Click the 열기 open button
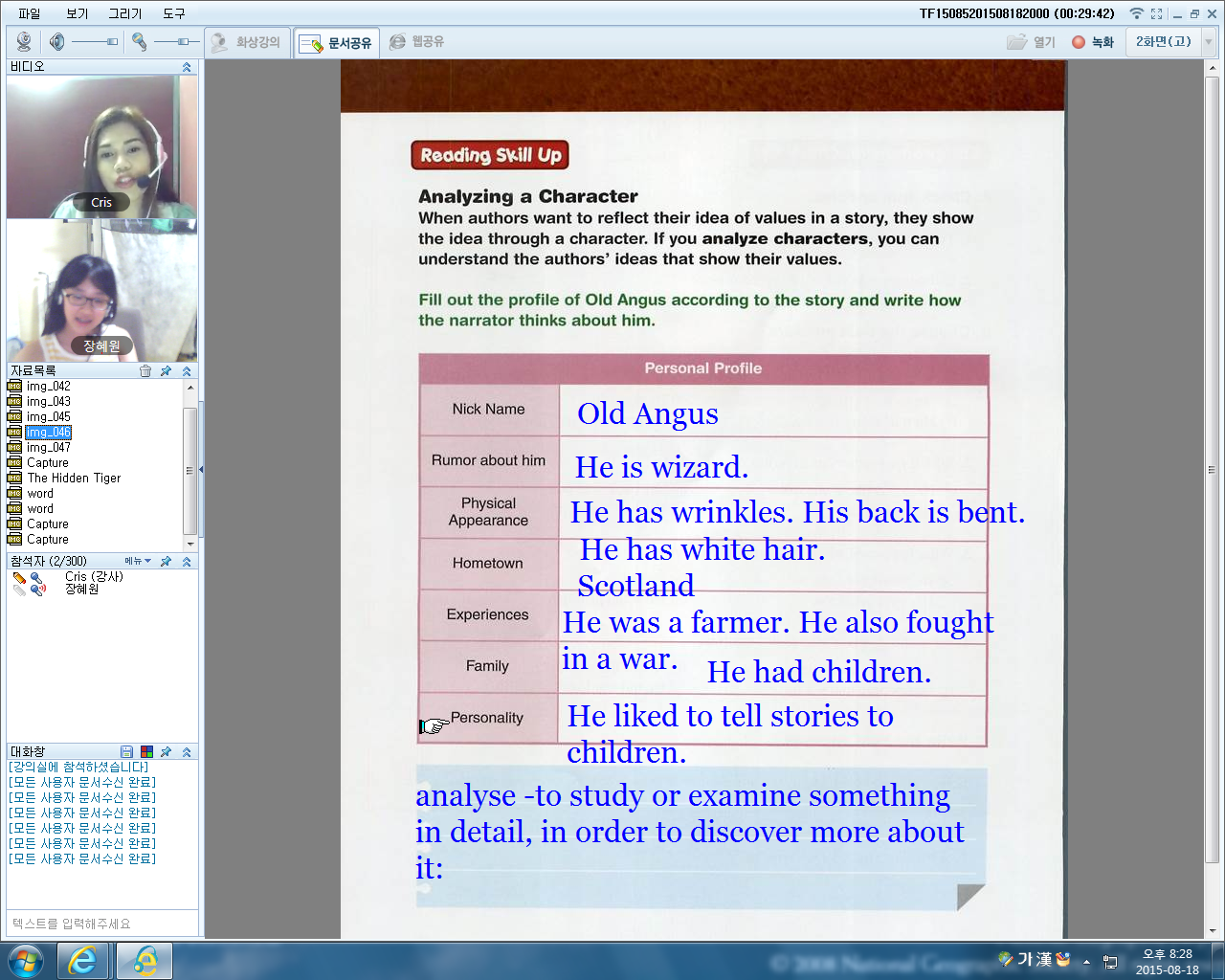The width and height of the screenshot is (1225, 980). click(1032, 42)
